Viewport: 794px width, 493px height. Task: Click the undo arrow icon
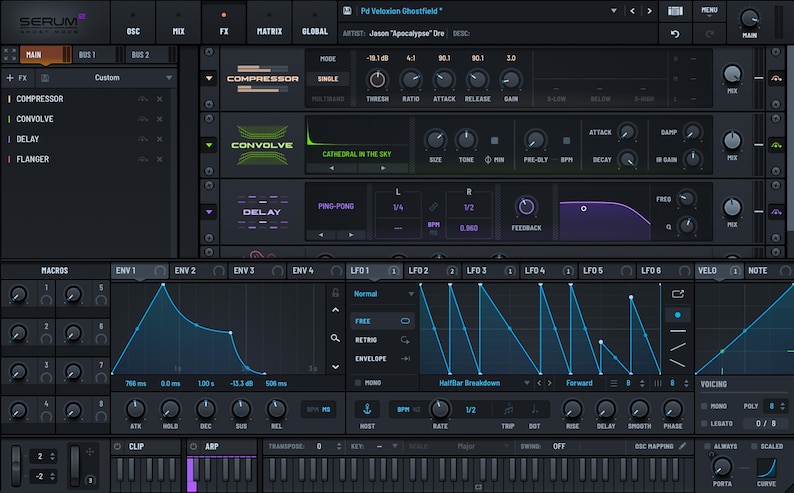[x=675, y=34]
